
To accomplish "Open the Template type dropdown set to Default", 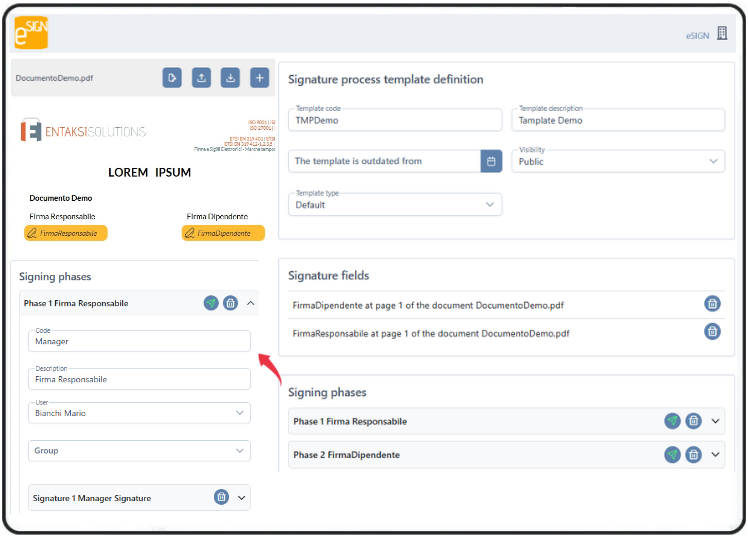I will coord(395,205).
